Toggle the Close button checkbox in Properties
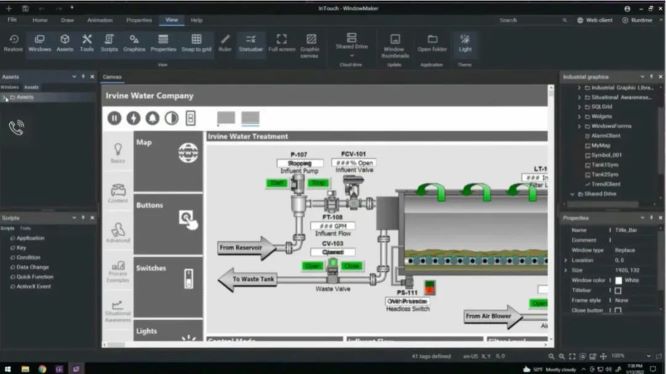Screen dimensions: 666x374 pos(618,310)
